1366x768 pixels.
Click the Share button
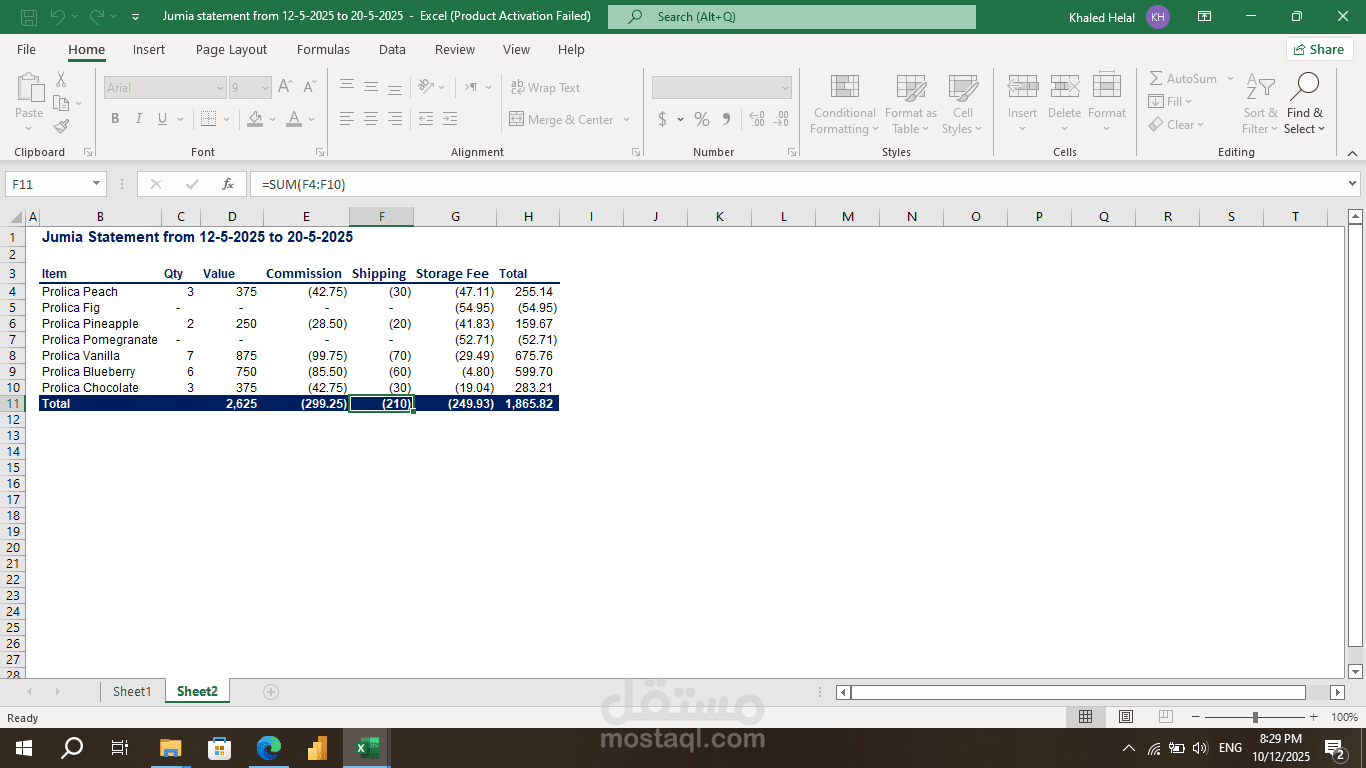(x=1319, y=49)
